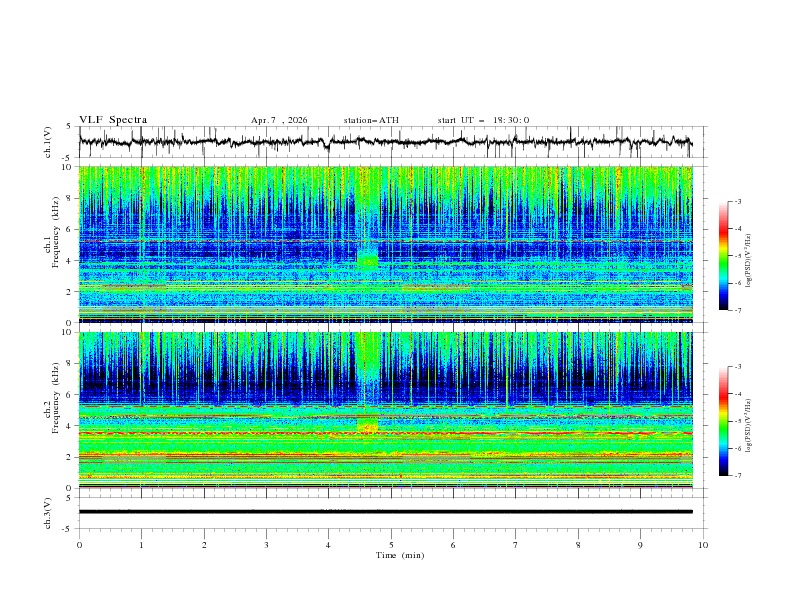Click the ch.2 color bar "log(PSD)(V²/Hz)" label

(748, 426)
